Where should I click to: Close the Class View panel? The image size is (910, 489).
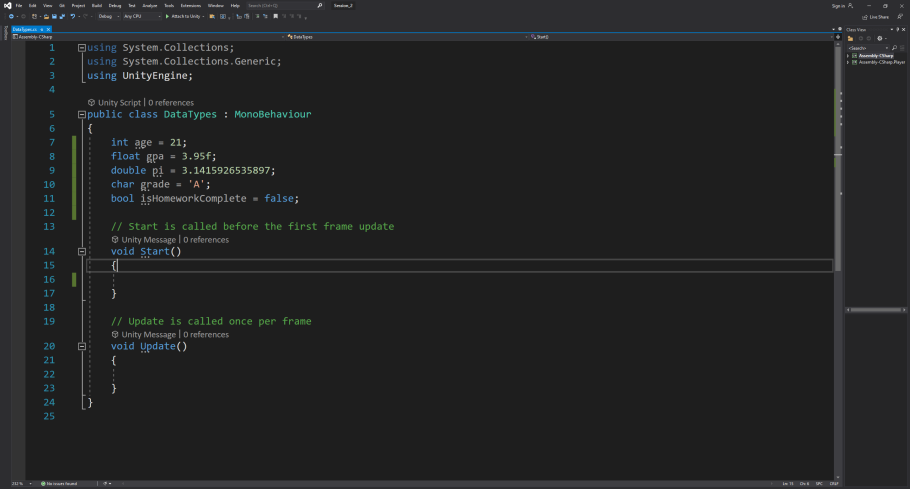904,30
